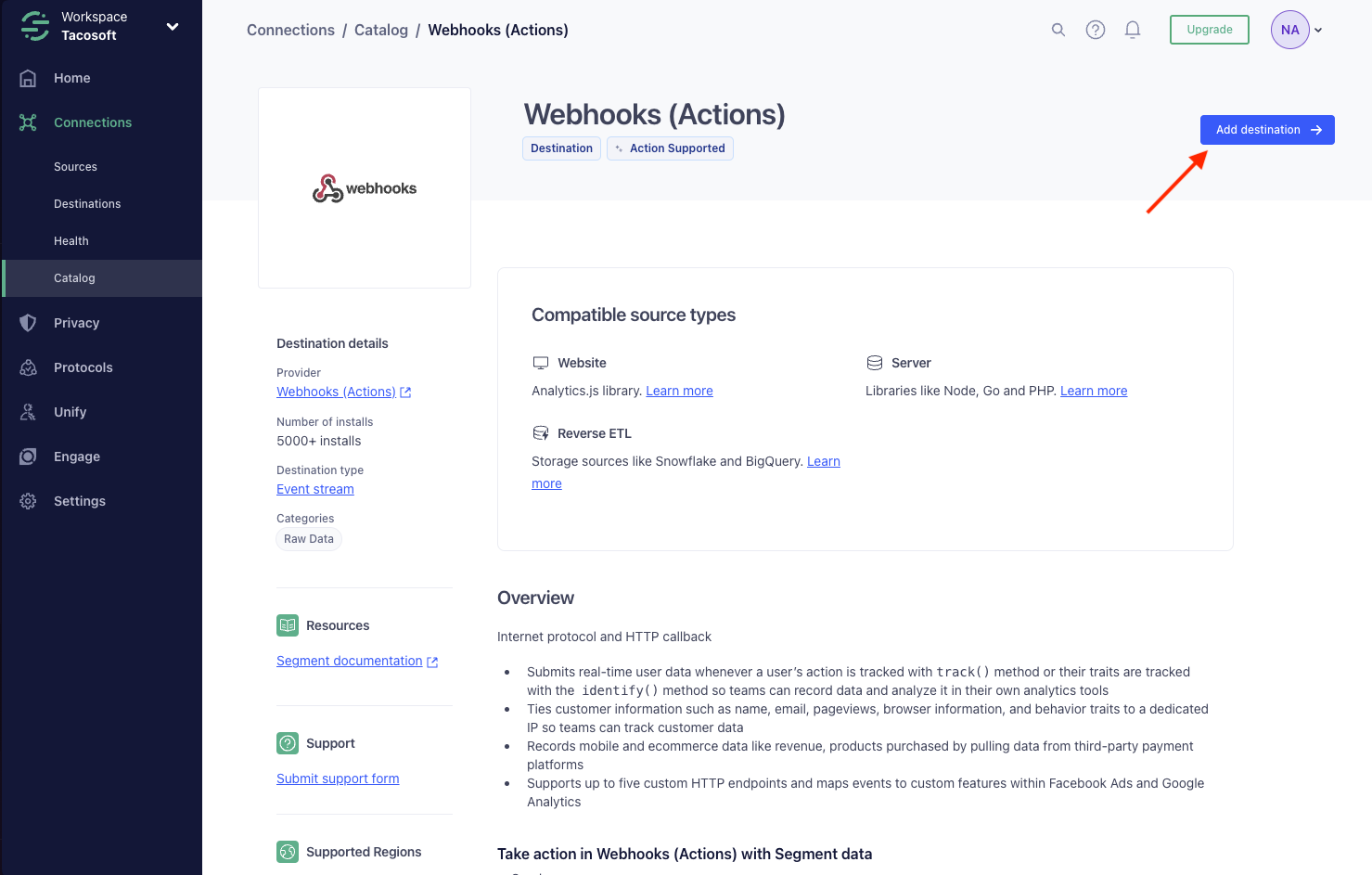Select the Protocols icon in sidebar
Image resolution: width=1372 pixels, height=875 pixels.
[x=28, y=367]
